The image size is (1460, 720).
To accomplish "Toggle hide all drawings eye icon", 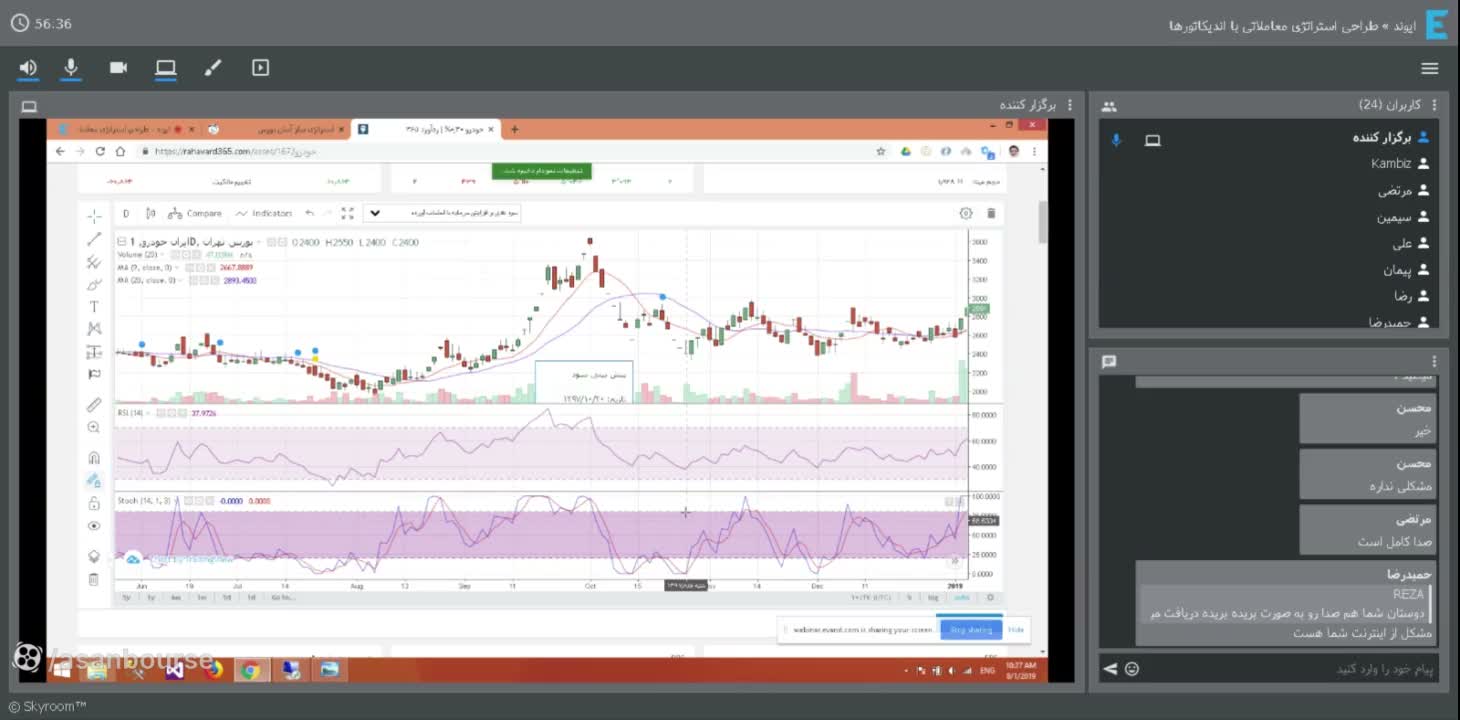I will click(x=94, y=526).
